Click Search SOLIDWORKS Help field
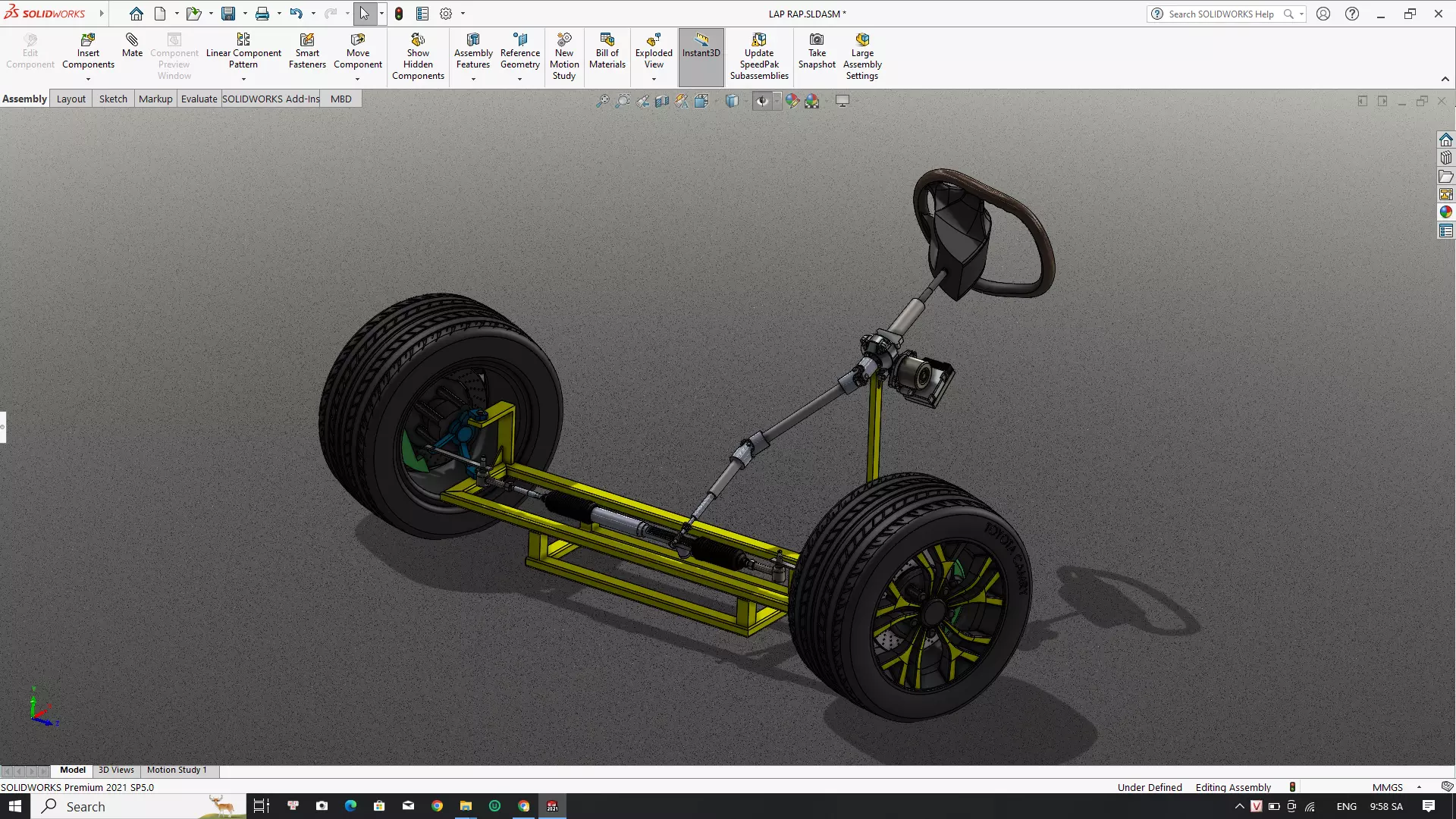Image resolution: width=1456 pixels, height=819 pixels. tap(1220, 14)
